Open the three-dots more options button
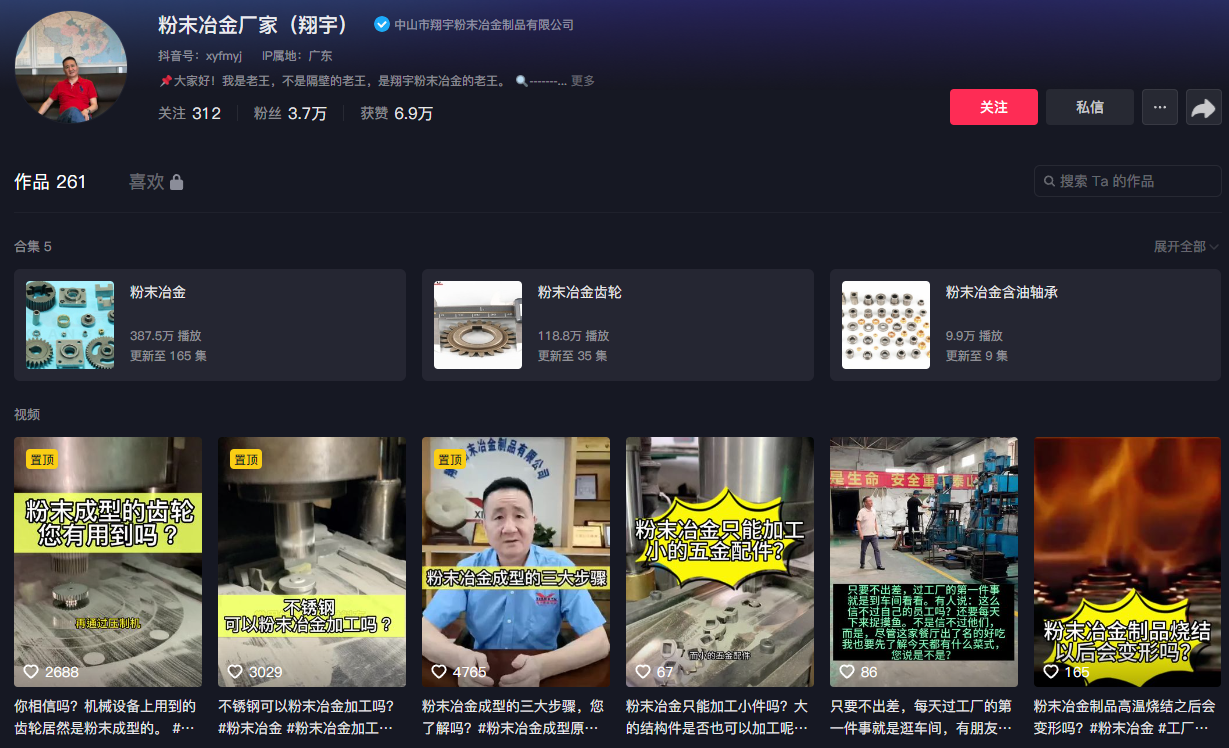This screenshot has height=748, width=1229. tap(1159, 107)
